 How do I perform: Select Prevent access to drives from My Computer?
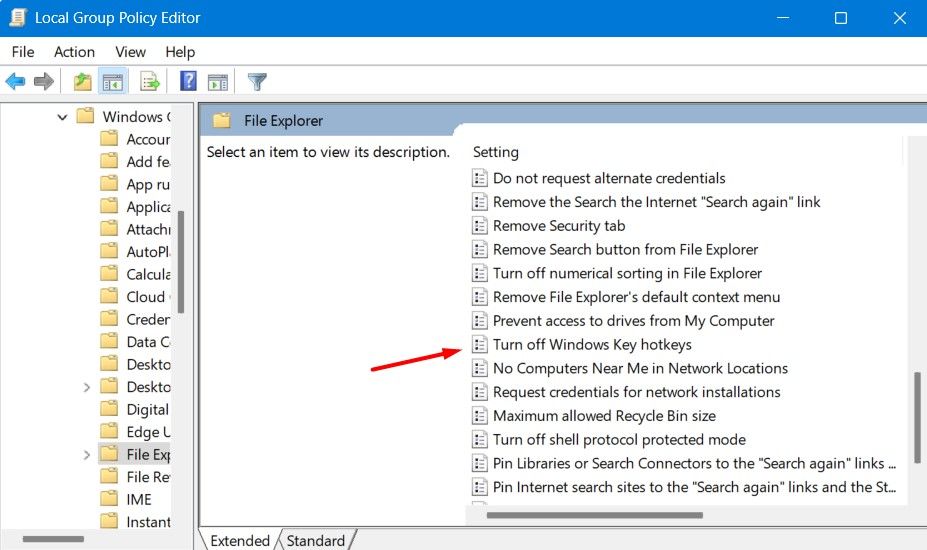(x=633, y=321)
